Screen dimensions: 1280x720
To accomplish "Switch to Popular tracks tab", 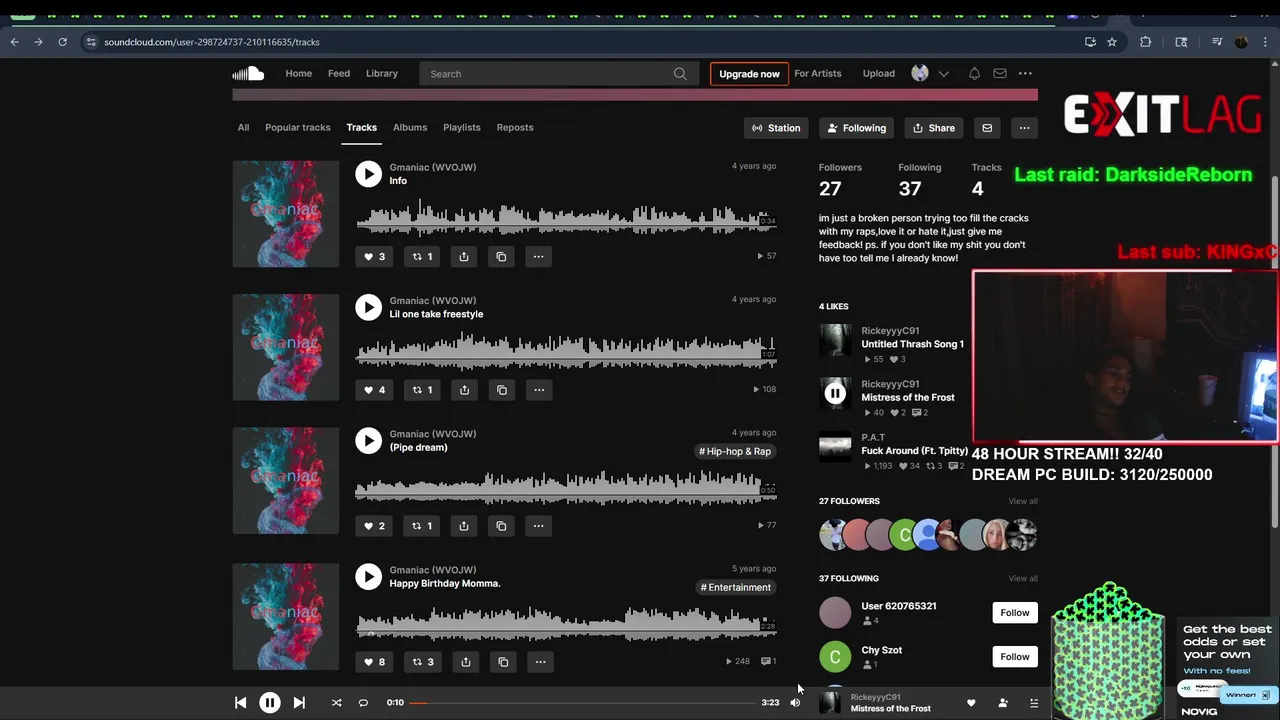I will (297, 128).
